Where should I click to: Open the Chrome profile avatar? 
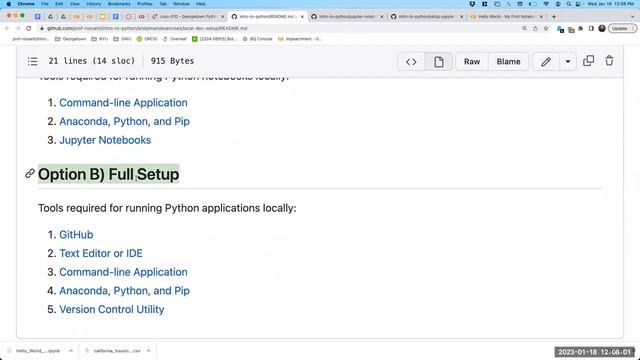click(x=602, y=29)
